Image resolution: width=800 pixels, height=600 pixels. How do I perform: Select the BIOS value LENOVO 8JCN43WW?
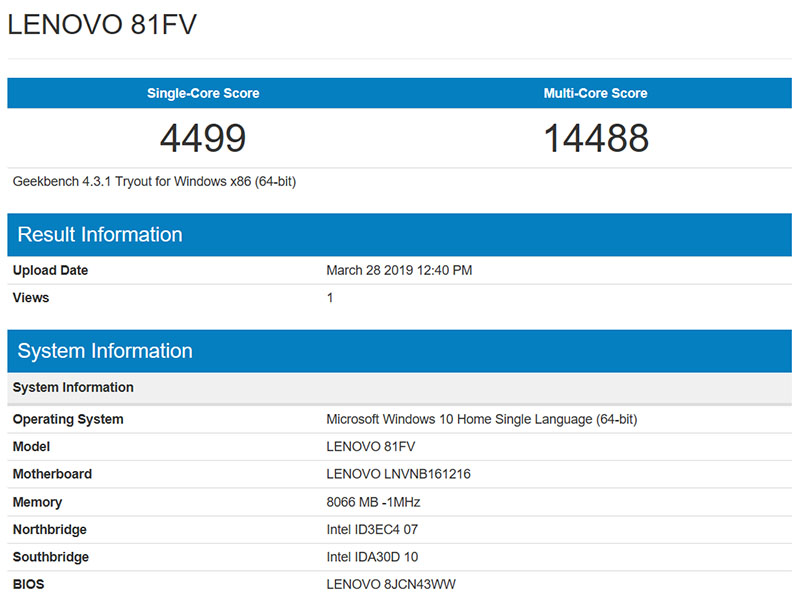pos(386,583)
